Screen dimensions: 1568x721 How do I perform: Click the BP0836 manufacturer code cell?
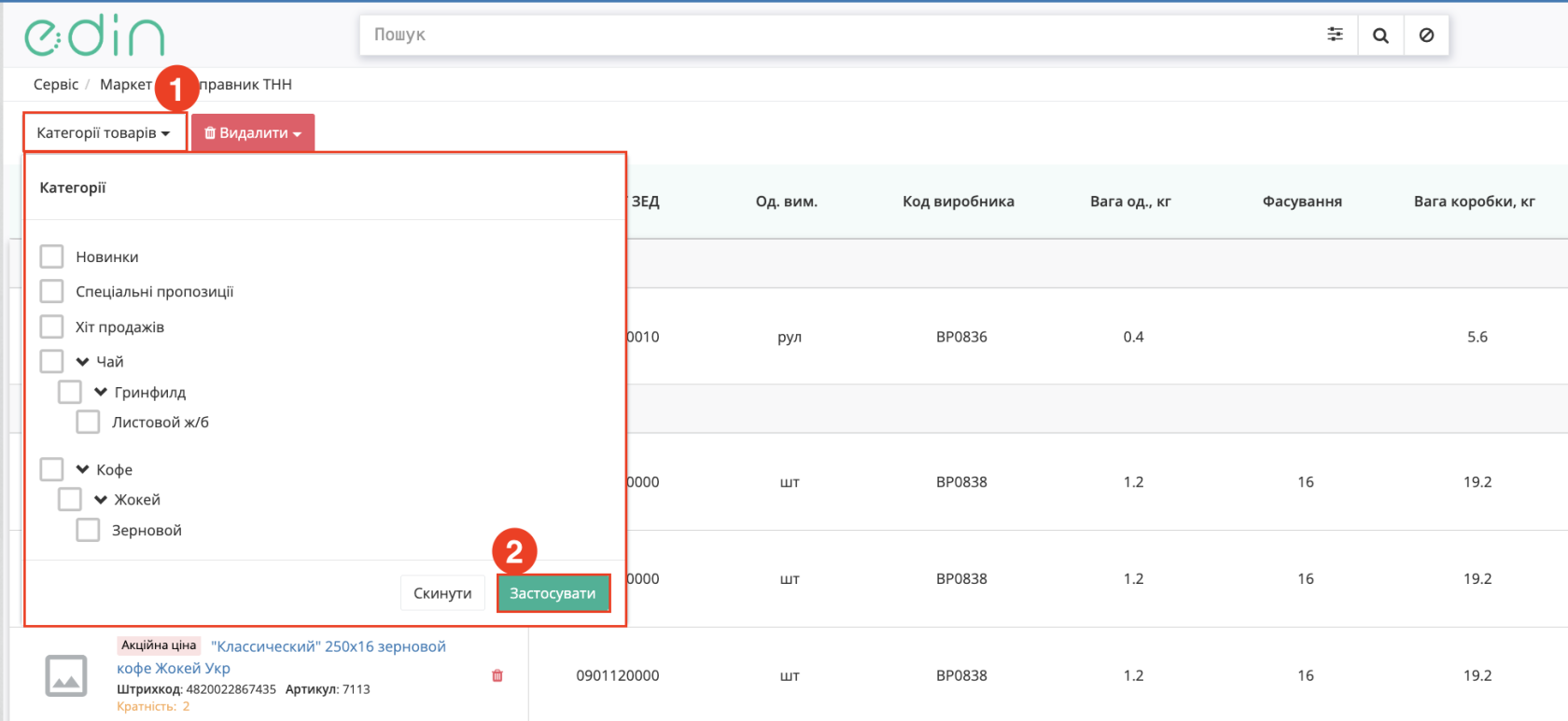pyautogui.click(x=961, y=337)
